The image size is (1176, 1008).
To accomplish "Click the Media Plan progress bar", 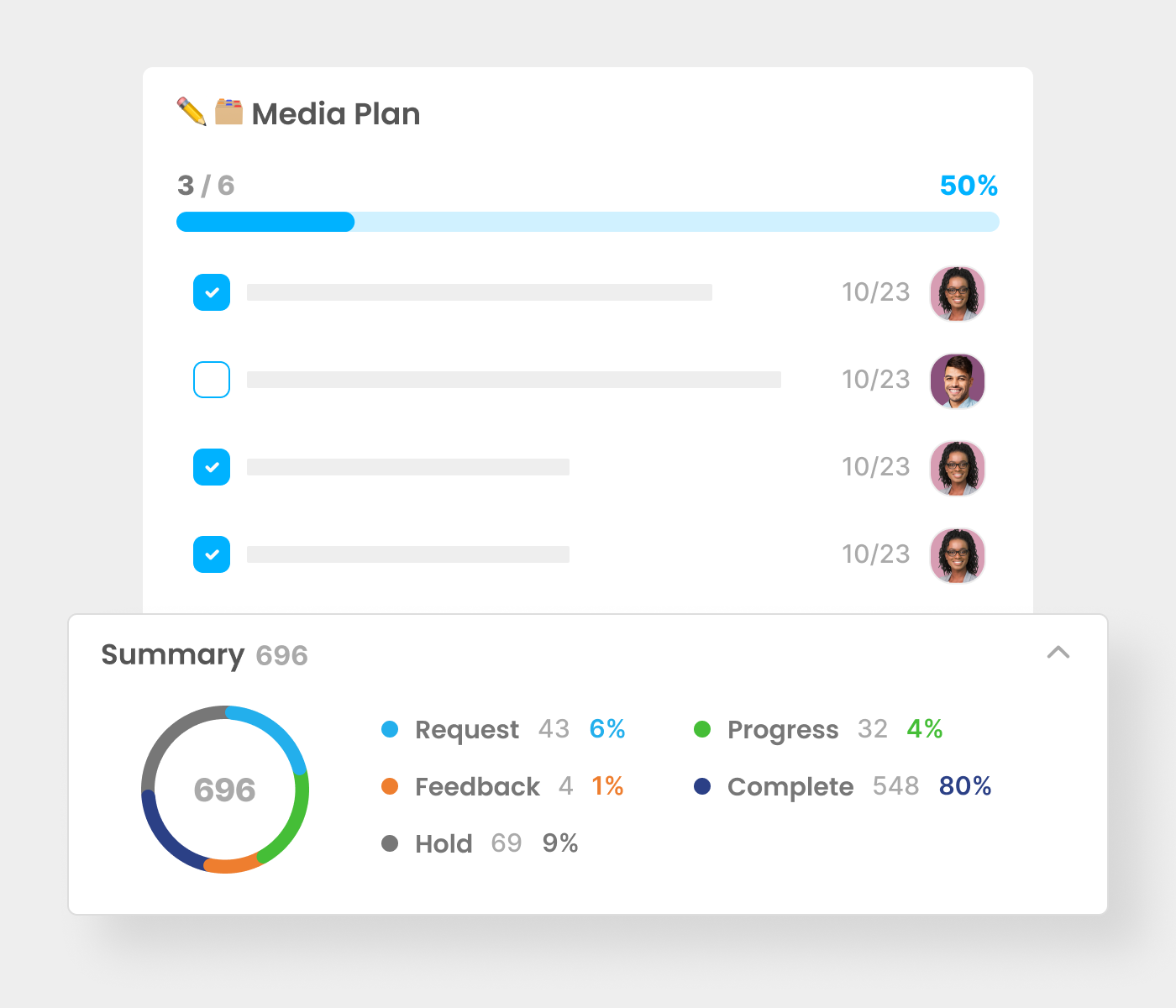I will click(587, 222).
